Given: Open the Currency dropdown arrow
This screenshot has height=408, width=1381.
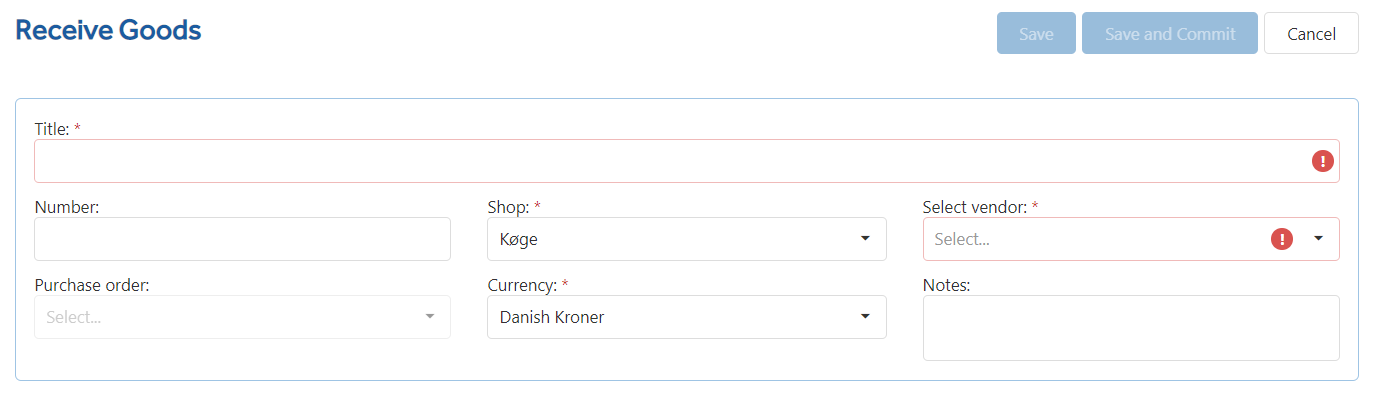Looking at the screenshot, I should click(865, 317).
